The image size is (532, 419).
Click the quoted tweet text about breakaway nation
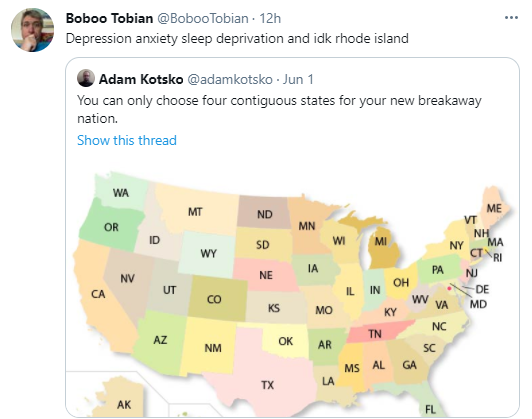coord(279,109)
